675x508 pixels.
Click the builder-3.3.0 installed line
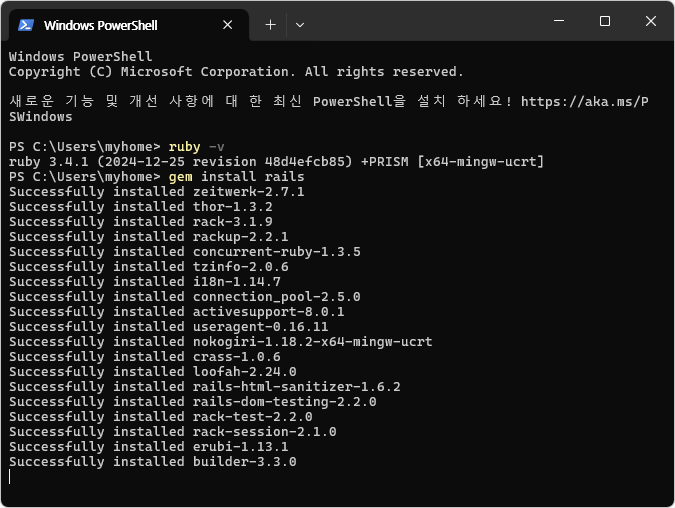click(152, 462)
